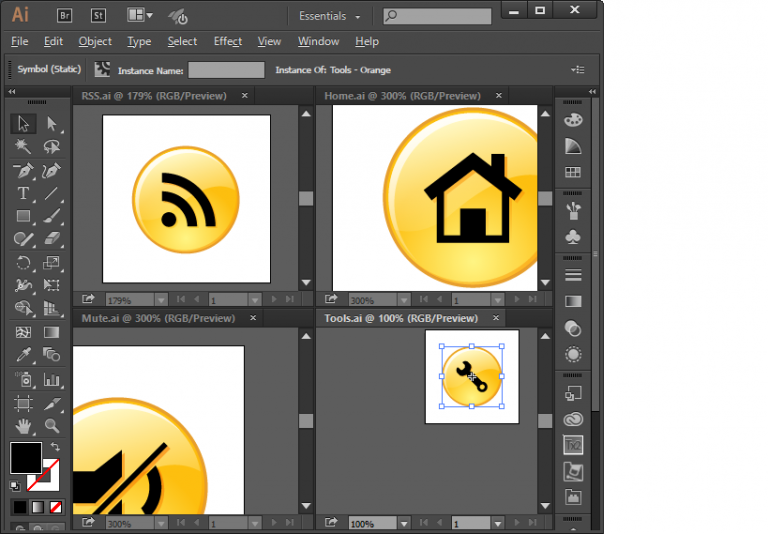Viewport: 768px width, 534px height.
Task: Click the black Fill color swatch
Action: pos(25,458)
